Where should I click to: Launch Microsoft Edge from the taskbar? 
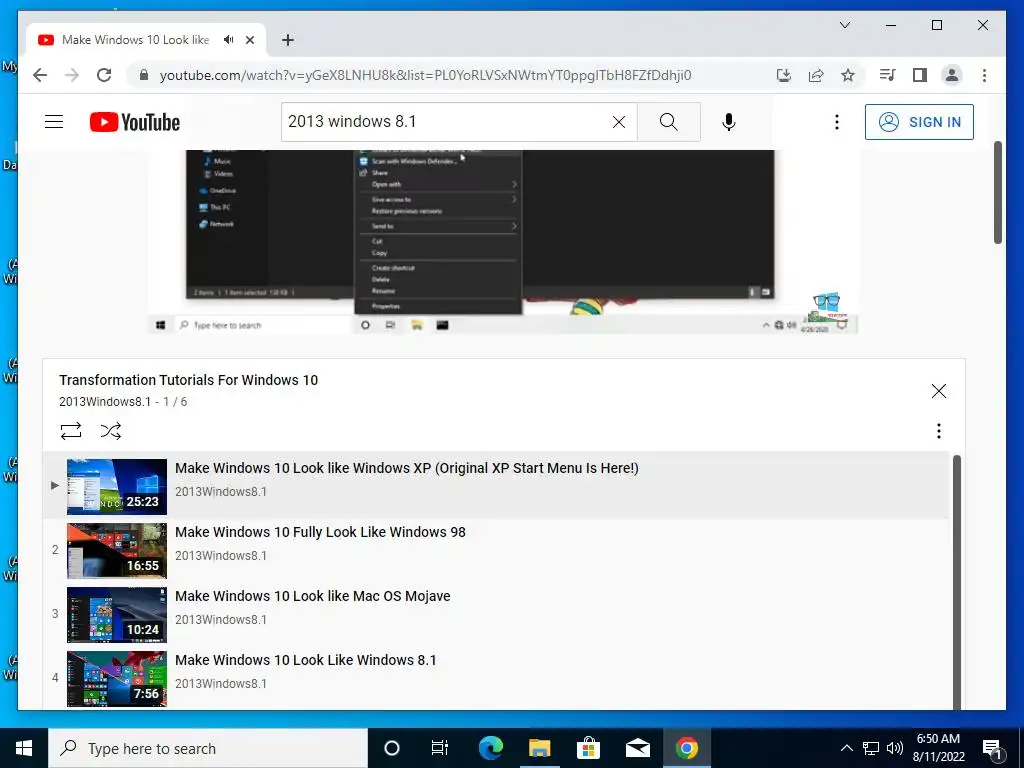click(x=490, y=748)
